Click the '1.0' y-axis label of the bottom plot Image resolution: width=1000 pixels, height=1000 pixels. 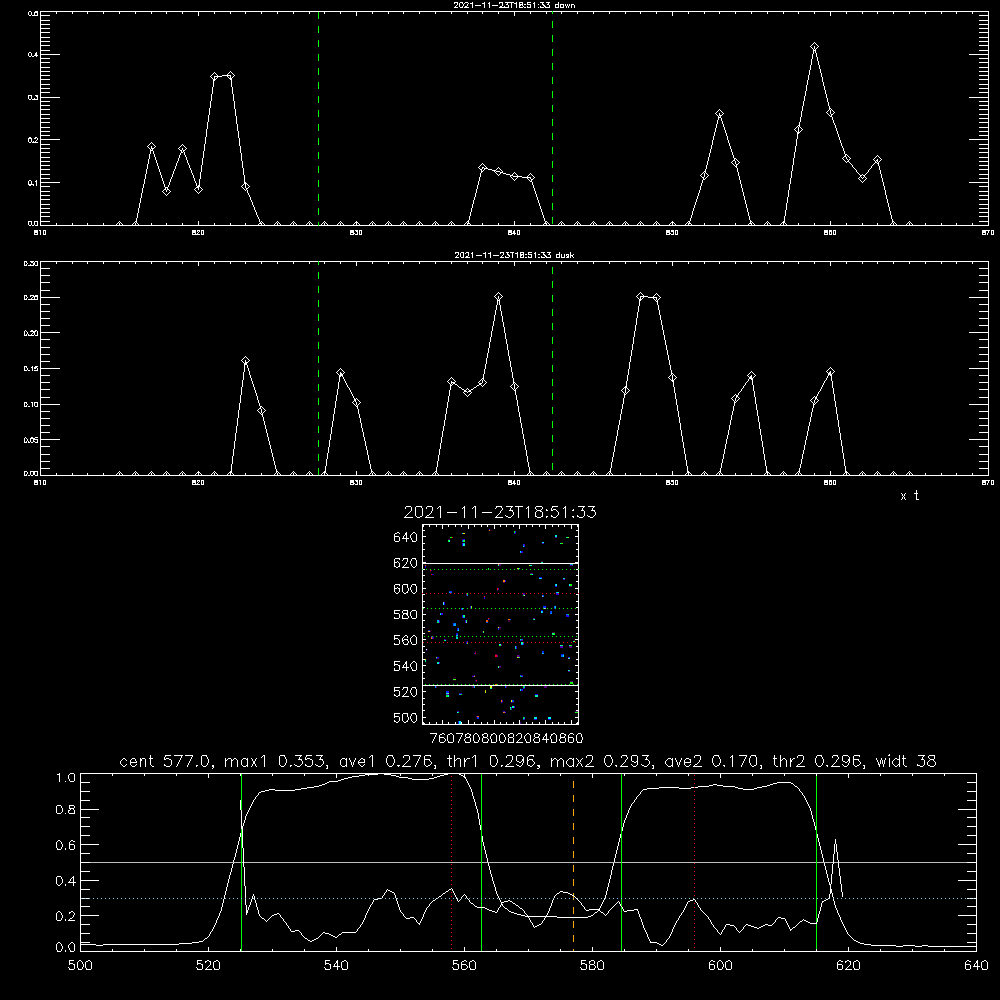(66, 778)
